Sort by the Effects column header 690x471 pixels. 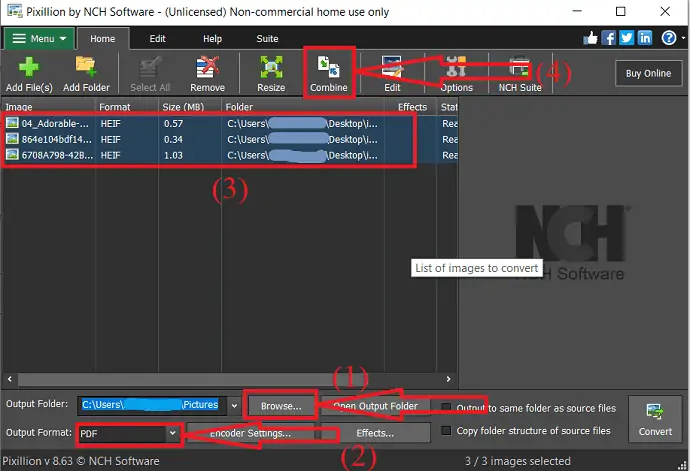tap(412, 107)
